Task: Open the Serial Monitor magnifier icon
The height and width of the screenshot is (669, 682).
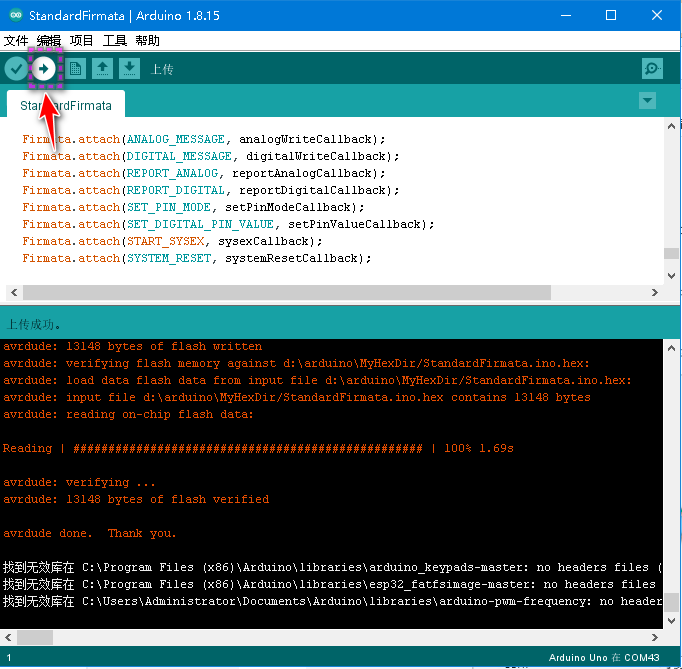Action: tap(652, 69)
